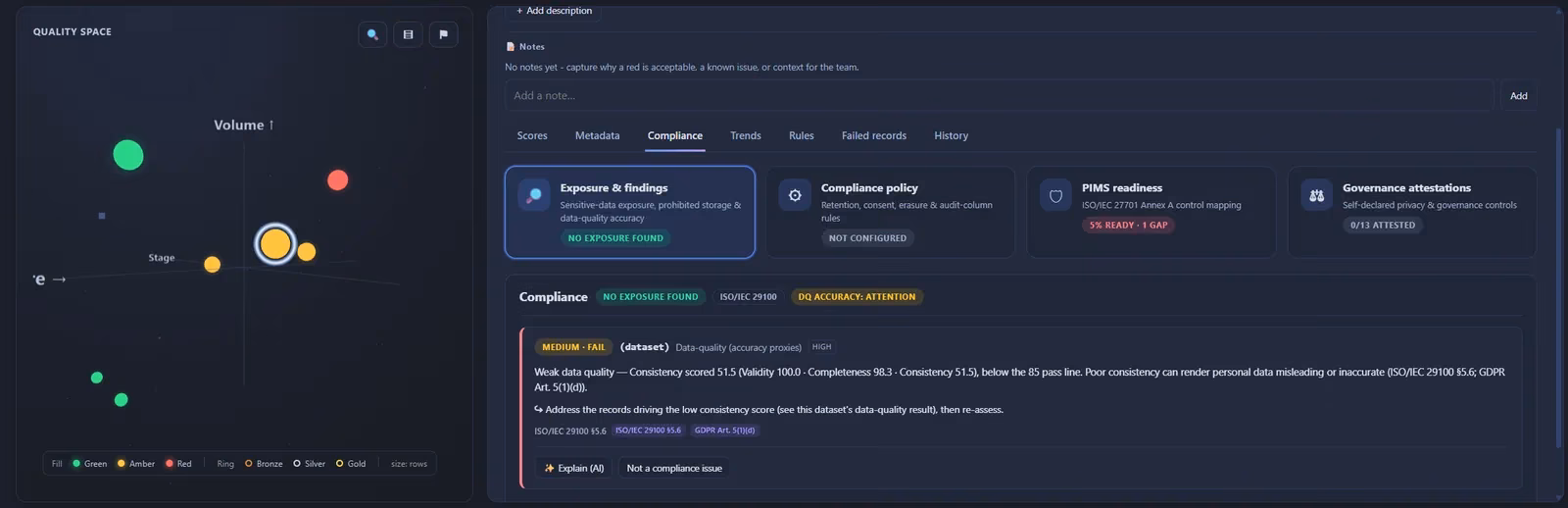Click the Notes section notepad icon
The image size is (1568, 508).
[511, 46]
